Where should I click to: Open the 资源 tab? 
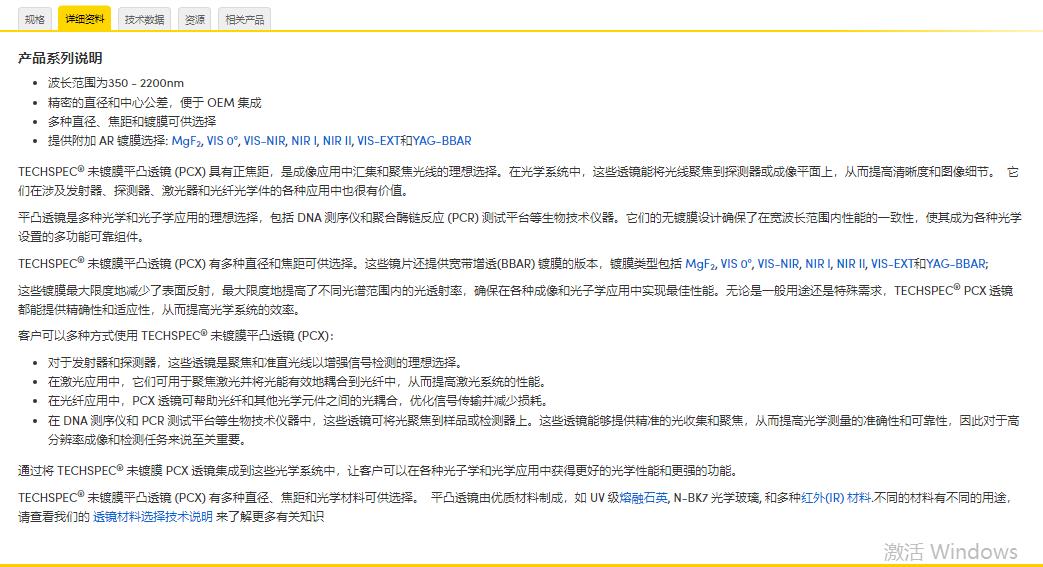[x=195, y=19]
